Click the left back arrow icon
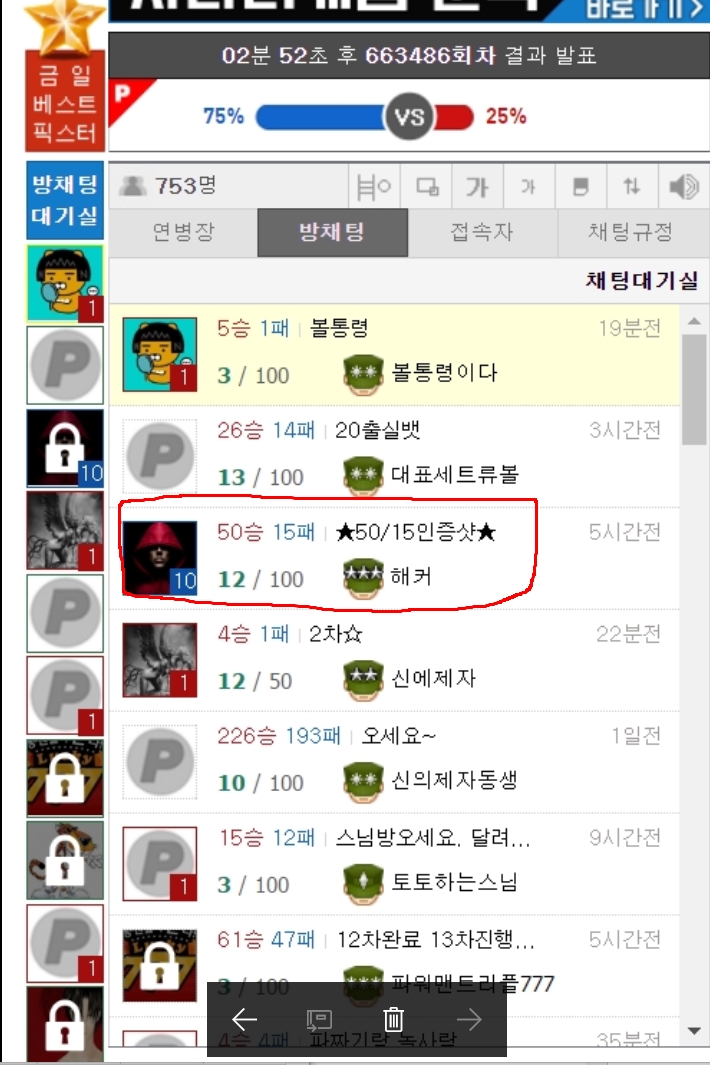 coord(244,1019)
